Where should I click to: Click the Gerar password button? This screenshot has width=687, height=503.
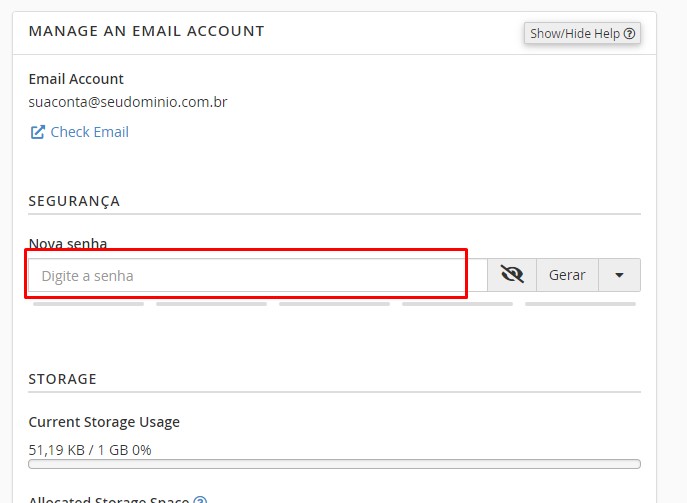coord(567,275)
